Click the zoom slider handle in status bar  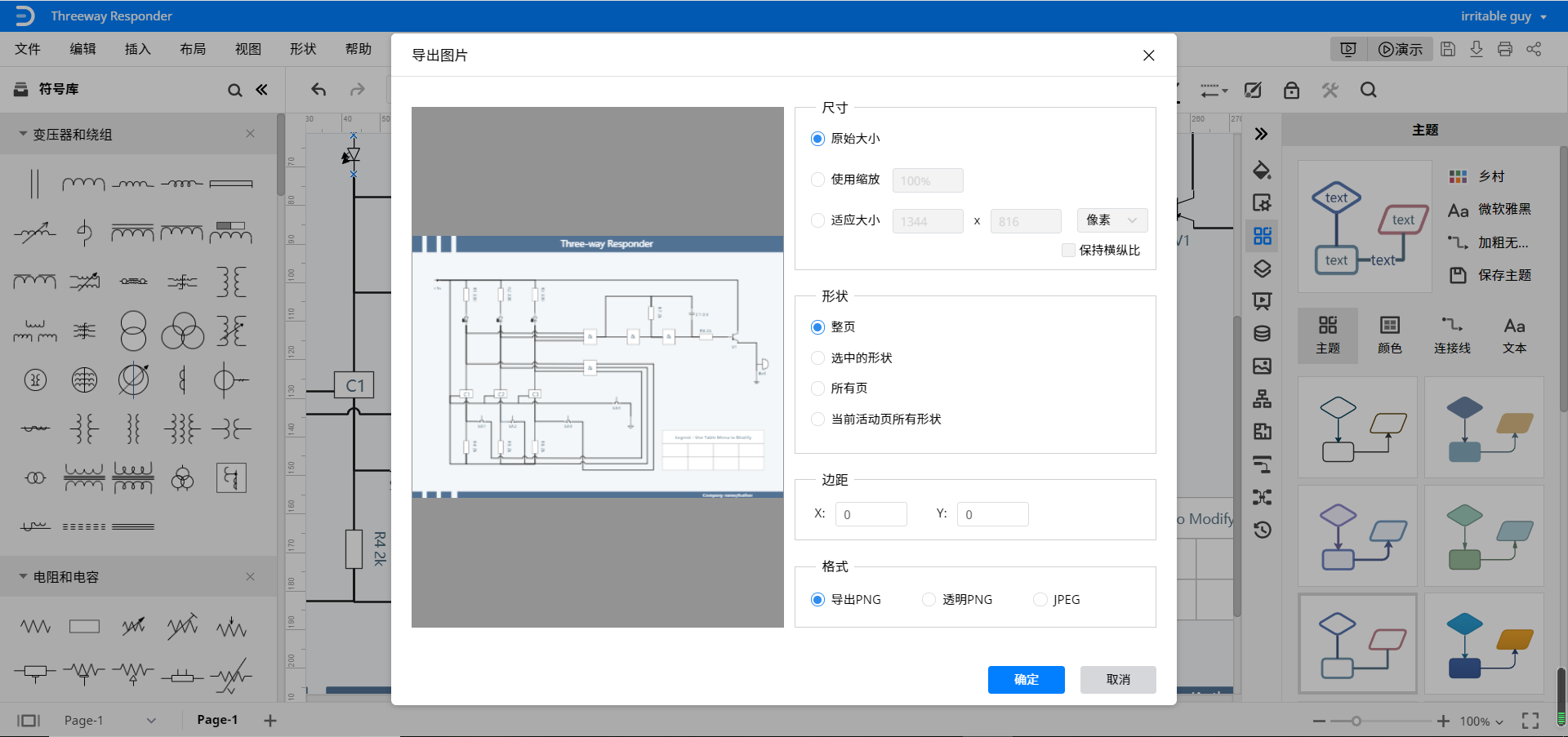(x=1356, y=721)
